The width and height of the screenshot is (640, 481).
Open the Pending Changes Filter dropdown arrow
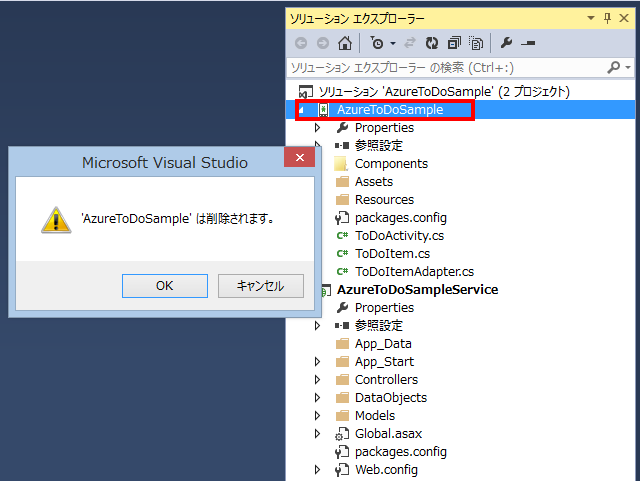pos(393,43)
